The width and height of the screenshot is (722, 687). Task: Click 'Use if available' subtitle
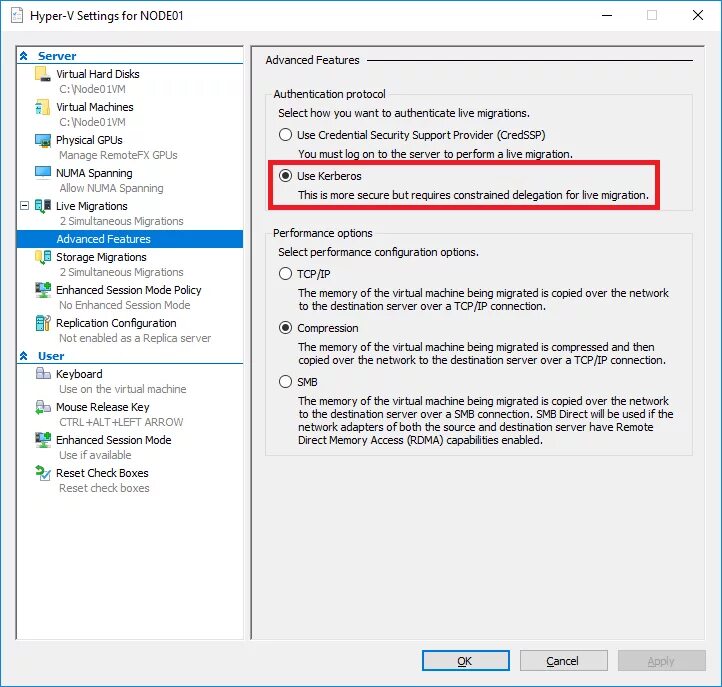pyautogui.click(x=95, y=455)
